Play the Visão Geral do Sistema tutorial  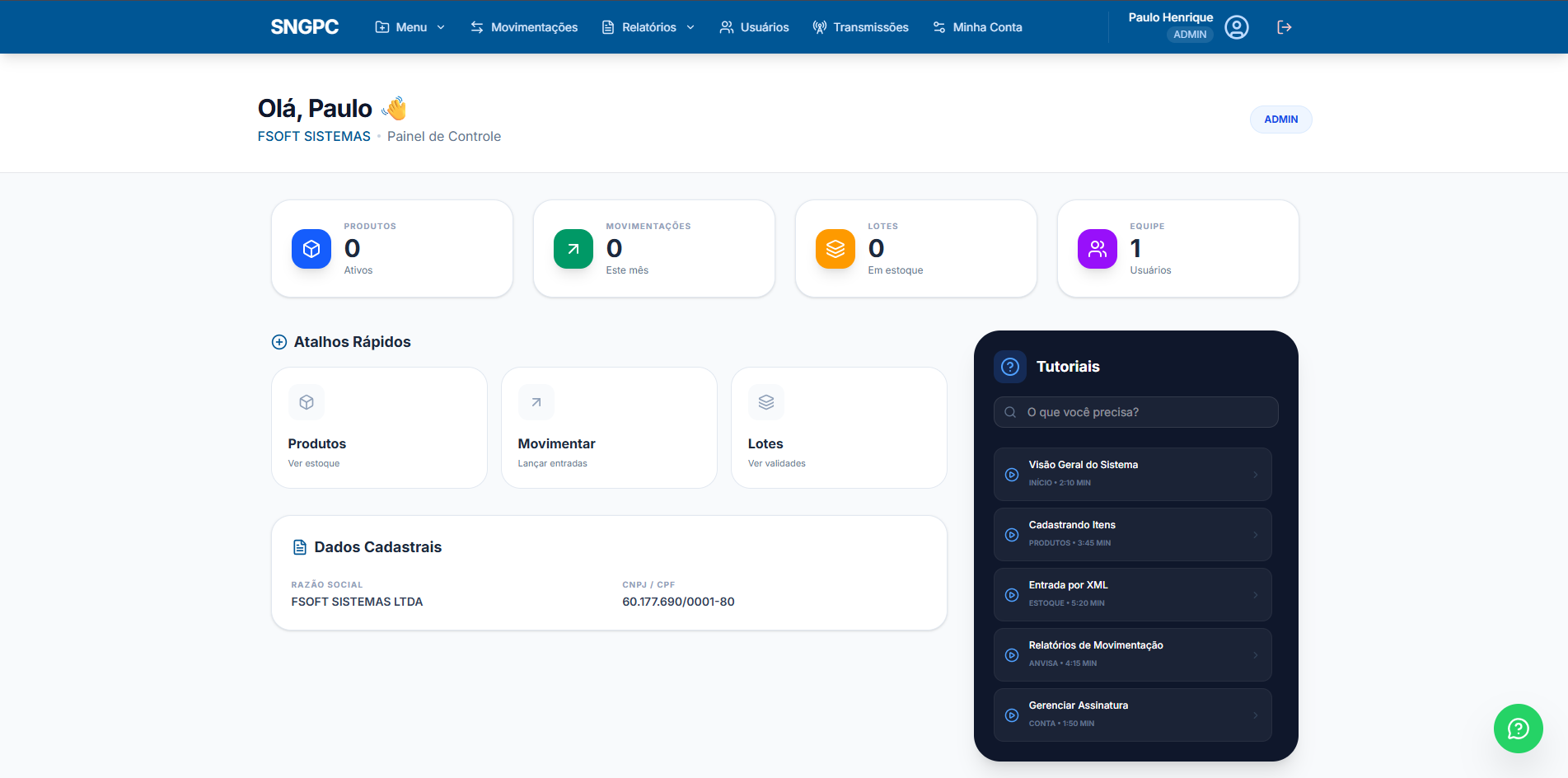coord(1012,475)
